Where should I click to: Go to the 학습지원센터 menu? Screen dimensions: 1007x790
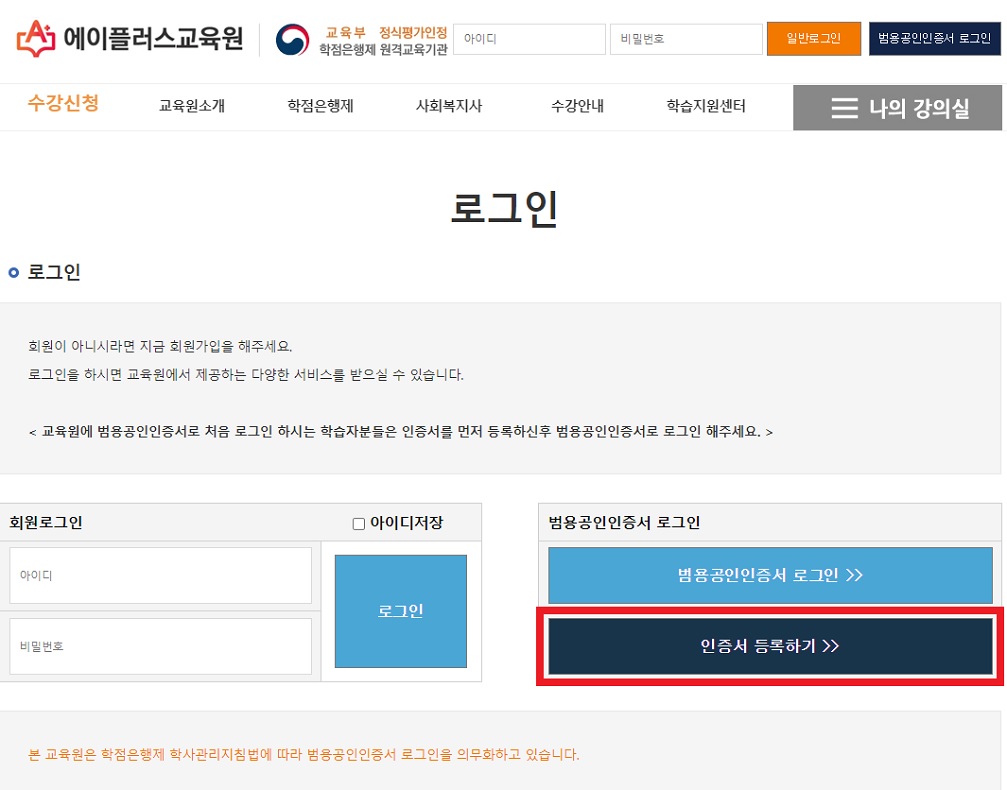(x=706, y=107)
